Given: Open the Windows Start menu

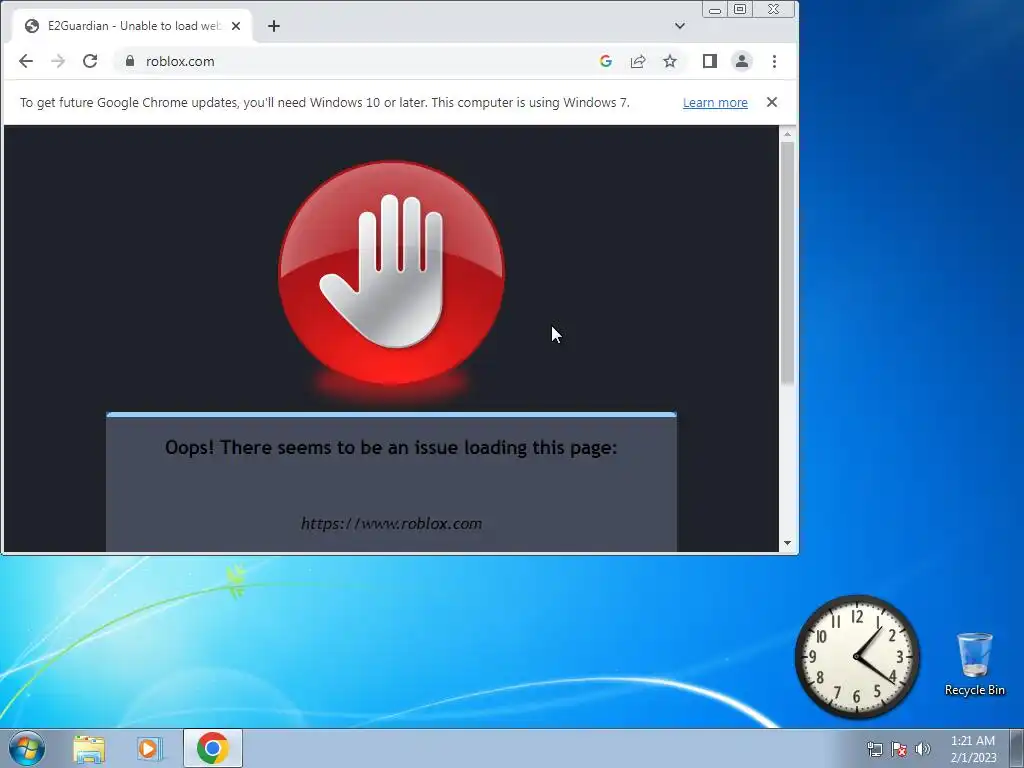Looking at the screenshot, I should pyautogui.click(x=27, y=748).
